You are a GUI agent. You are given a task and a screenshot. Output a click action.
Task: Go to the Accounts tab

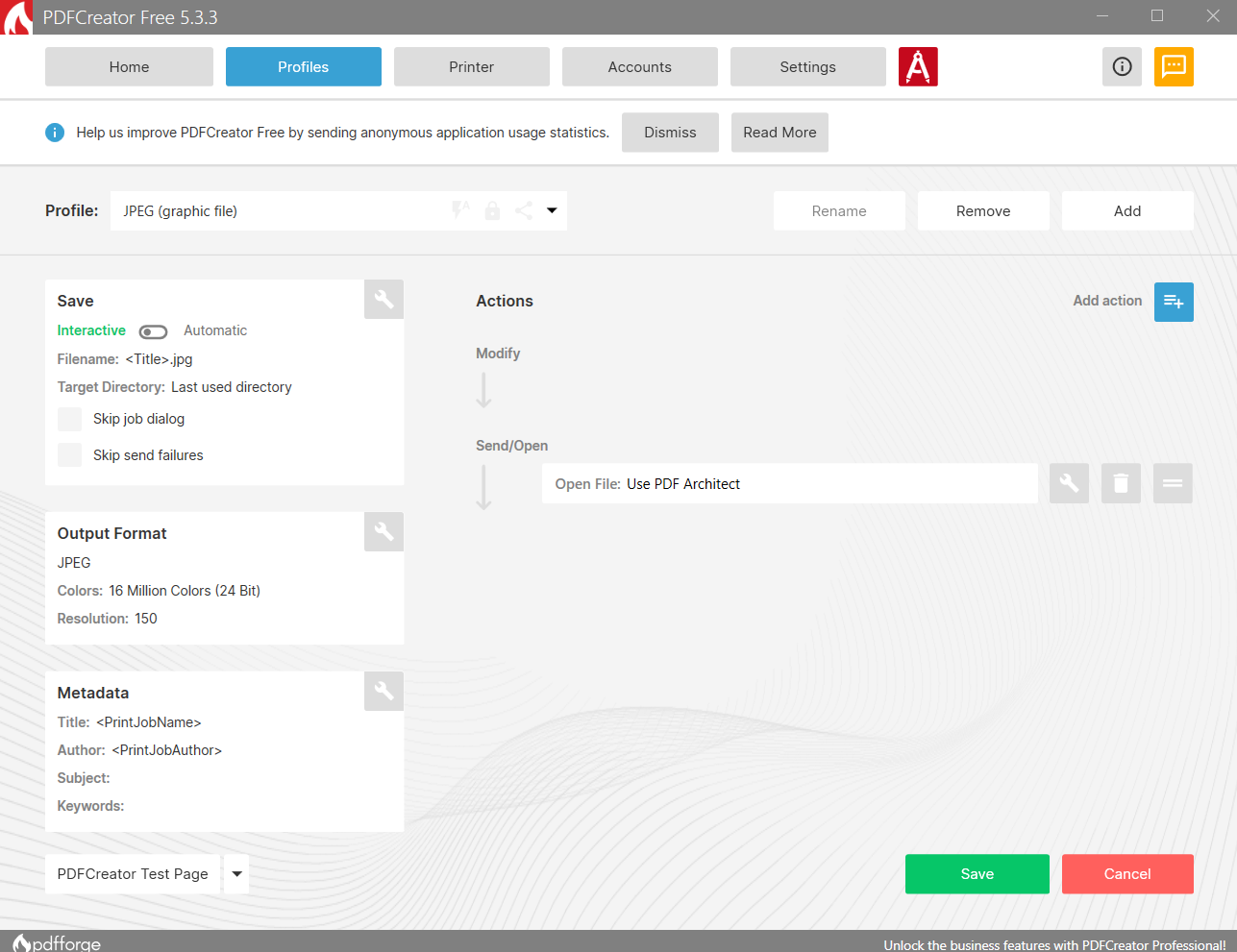click(x=639, y=66)
